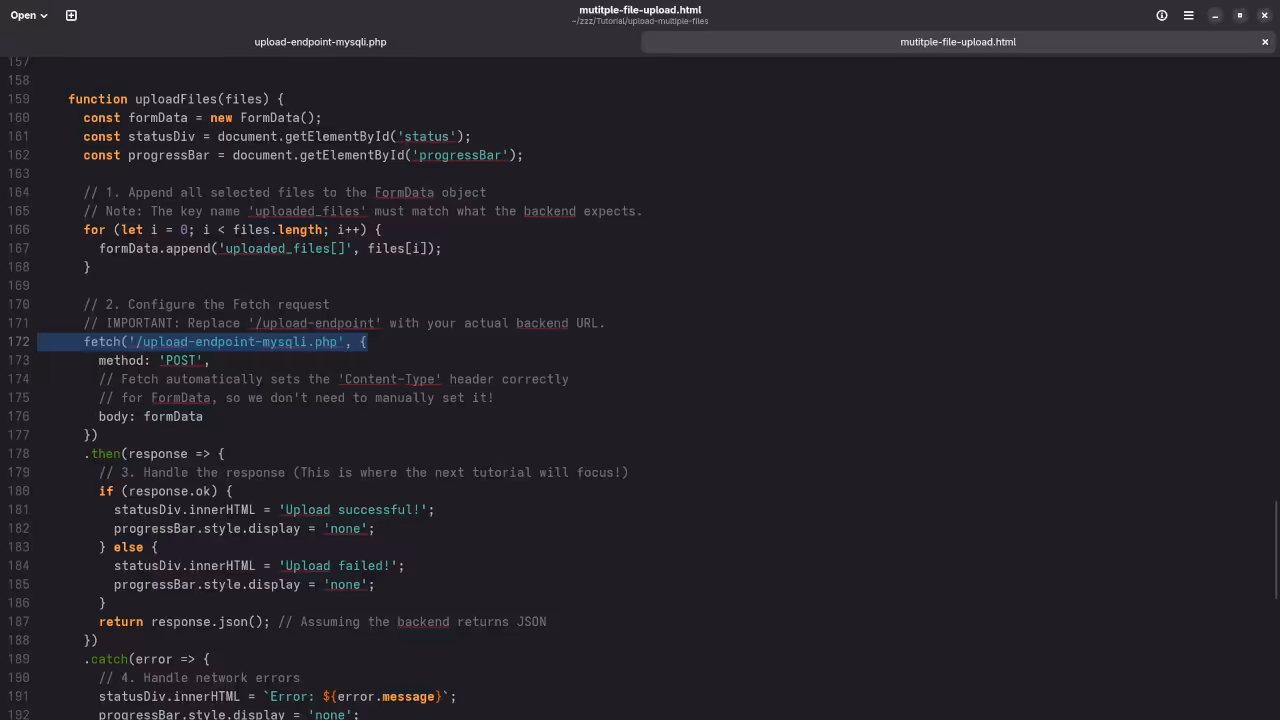Viewport: 1280px width, 720px height.
Task: Maximize the text editor window
Action: pyautogui.click(x=1240, y=15)
